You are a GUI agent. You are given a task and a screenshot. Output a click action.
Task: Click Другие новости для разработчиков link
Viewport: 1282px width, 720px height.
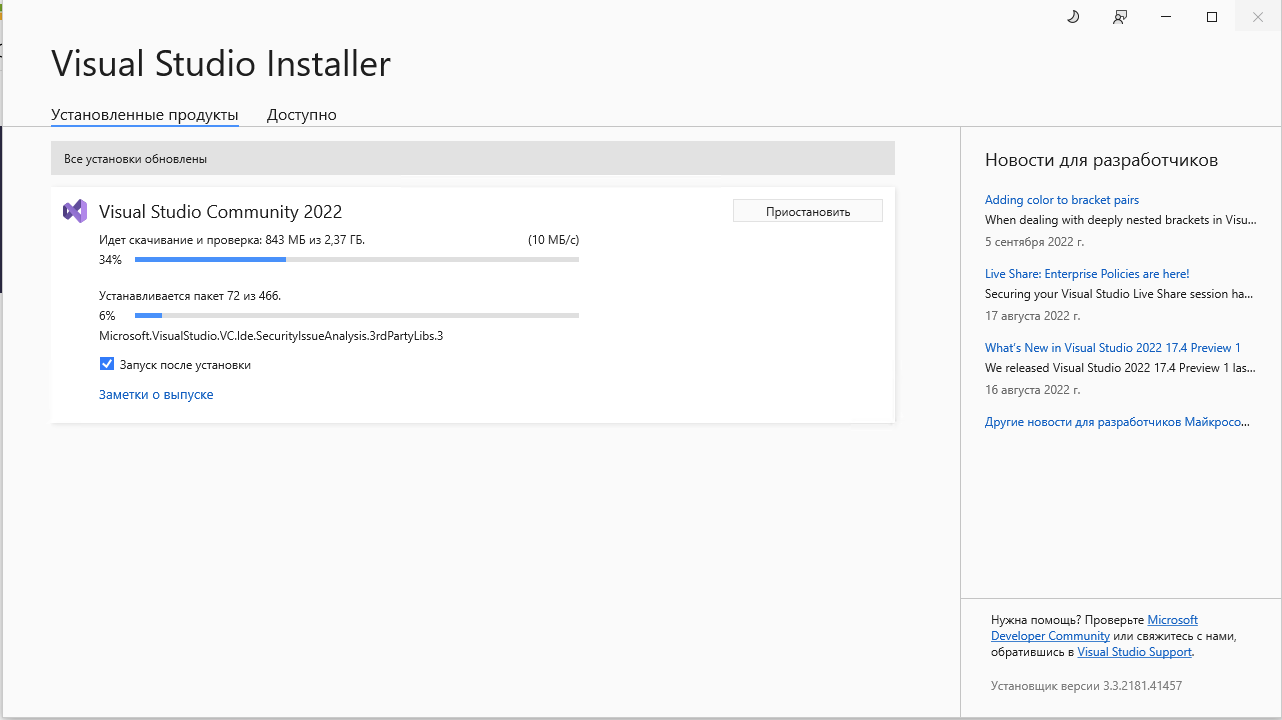[x=1116, y=422]
